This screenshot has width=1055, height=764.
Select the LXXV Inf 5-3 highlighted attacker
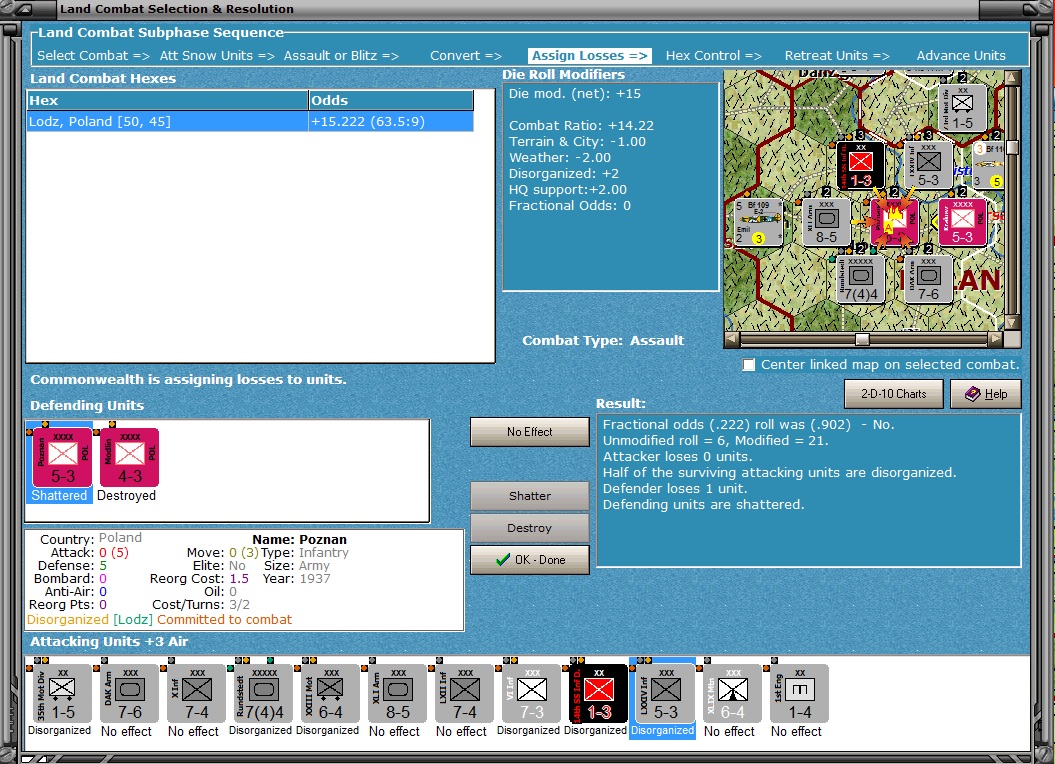pyautogui.click(x=665, y=694)
